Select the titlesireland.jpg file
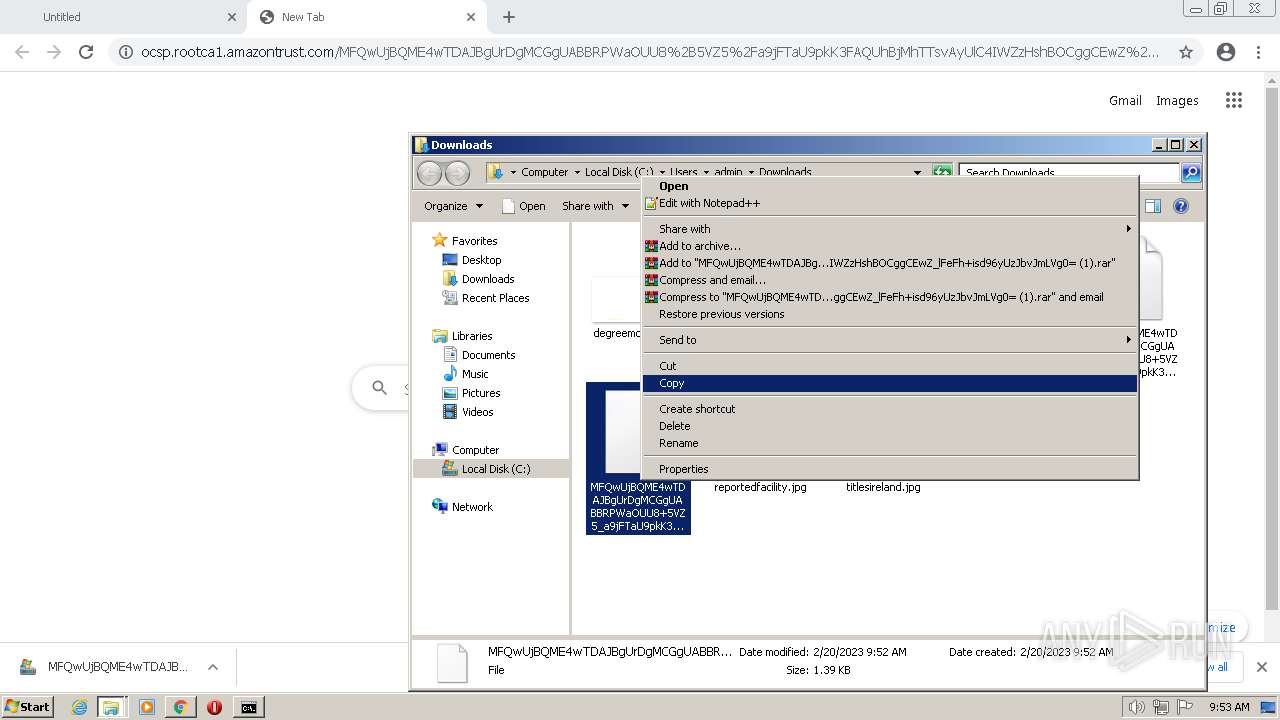The width and height of the screenshot is (1280, 720). (883, 487)
